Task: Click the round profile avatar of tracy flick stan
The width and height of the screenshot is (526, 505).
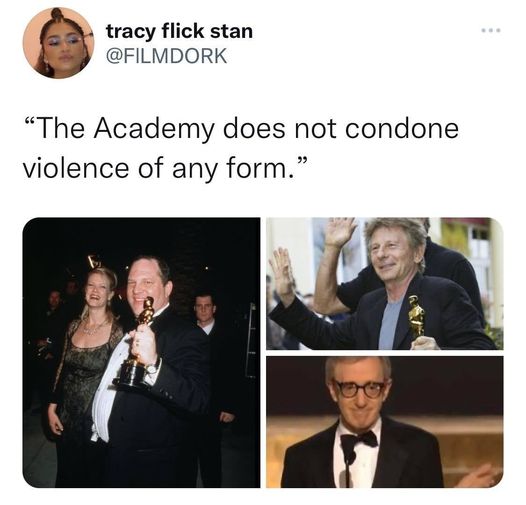Action: pos(59,43)
